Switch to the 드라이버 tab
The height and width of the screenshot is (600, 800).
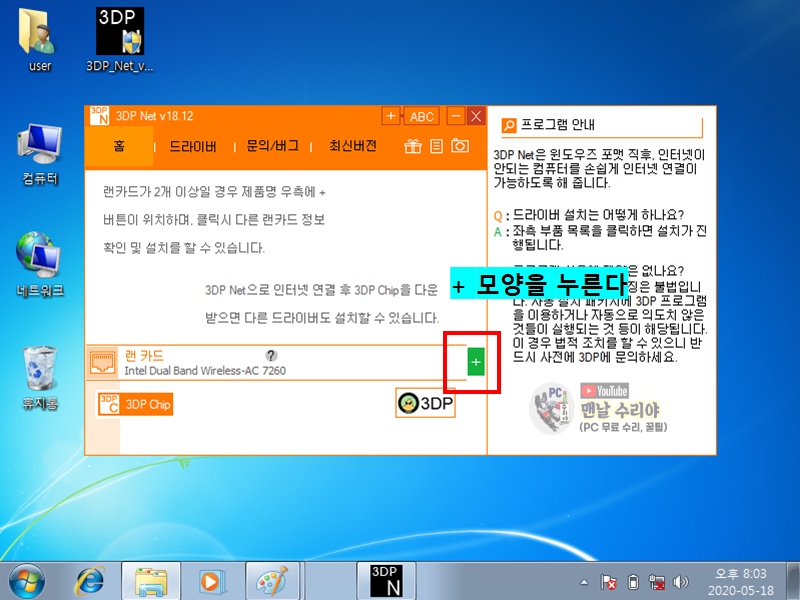pos(193,147)
